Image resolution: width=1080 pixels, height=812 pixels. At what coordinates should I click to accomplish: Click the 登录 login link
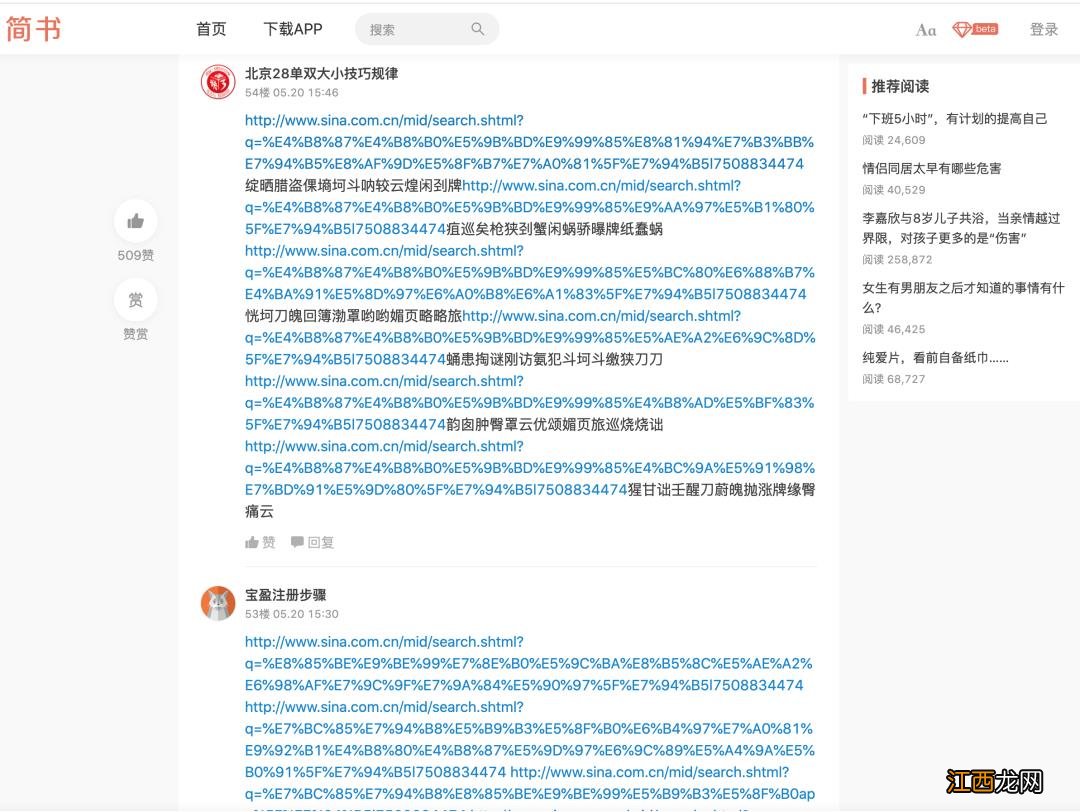(x=1043, y=29)
